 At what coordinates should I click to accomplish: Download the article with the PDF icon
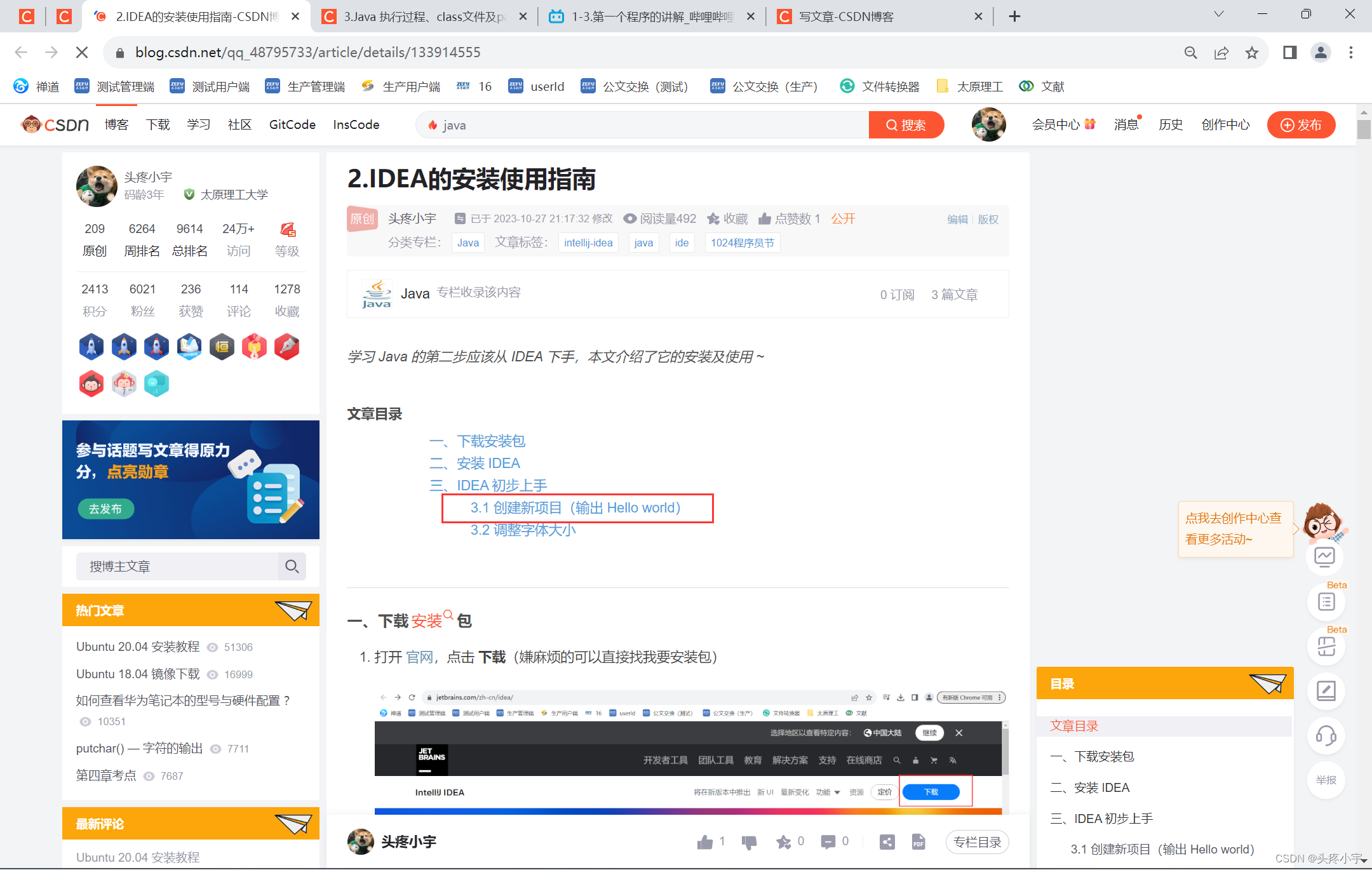click(x=918, y=841)
